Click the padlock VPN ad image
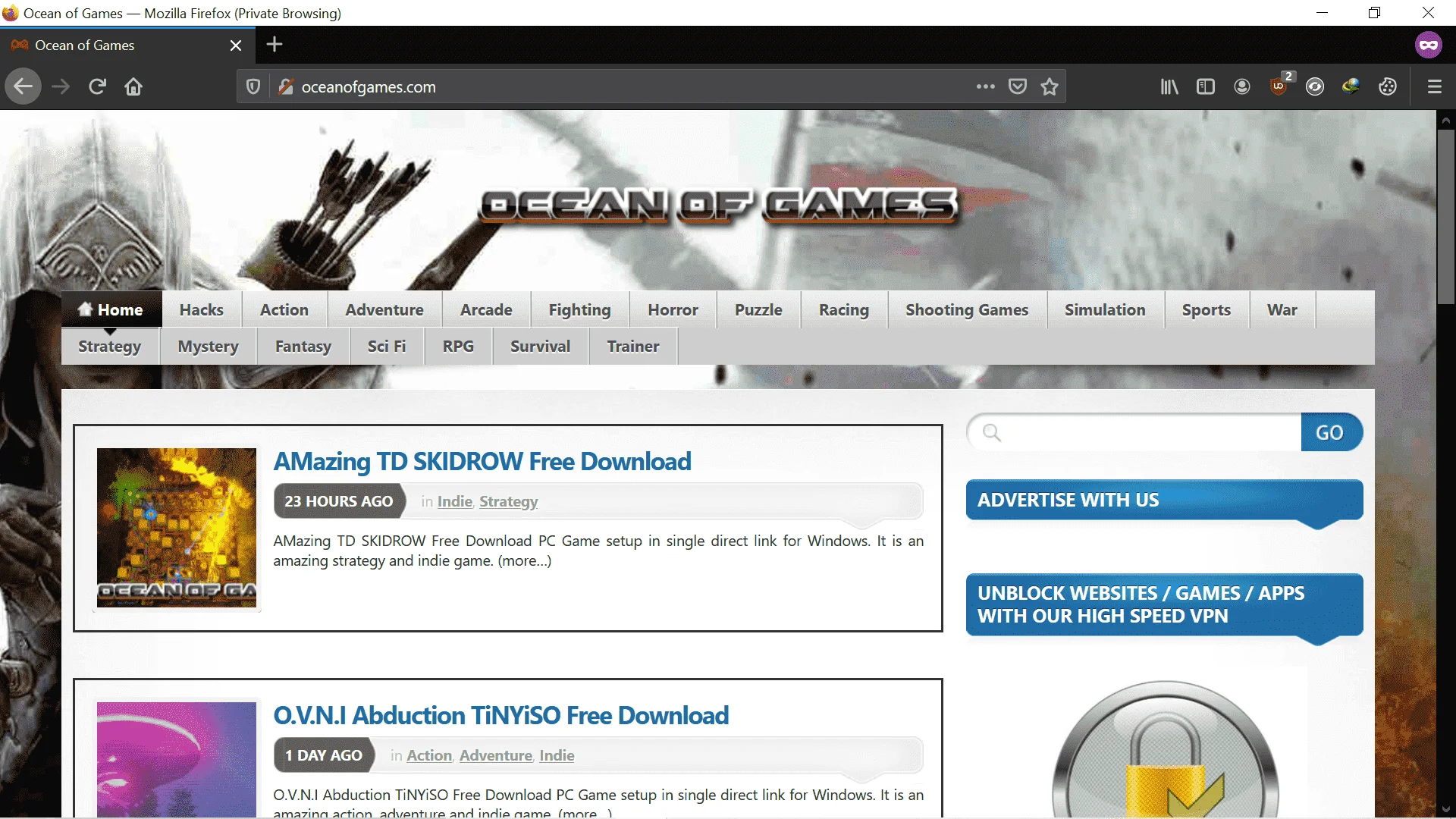The image size is (1456, 819). coord(1165,749)
